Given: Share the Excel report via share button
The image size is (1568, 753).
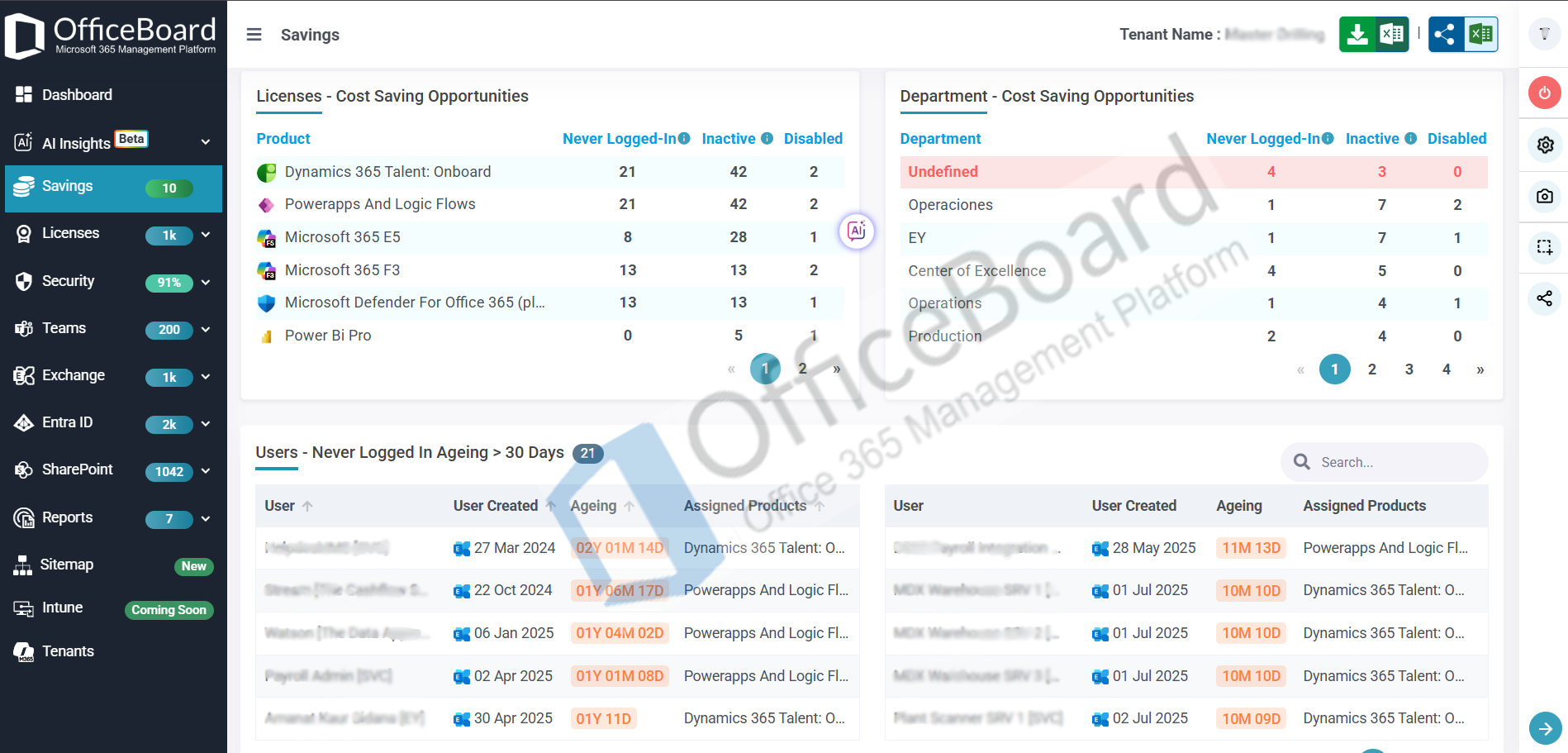Looking at the screenshot, I should (1463, 35).
